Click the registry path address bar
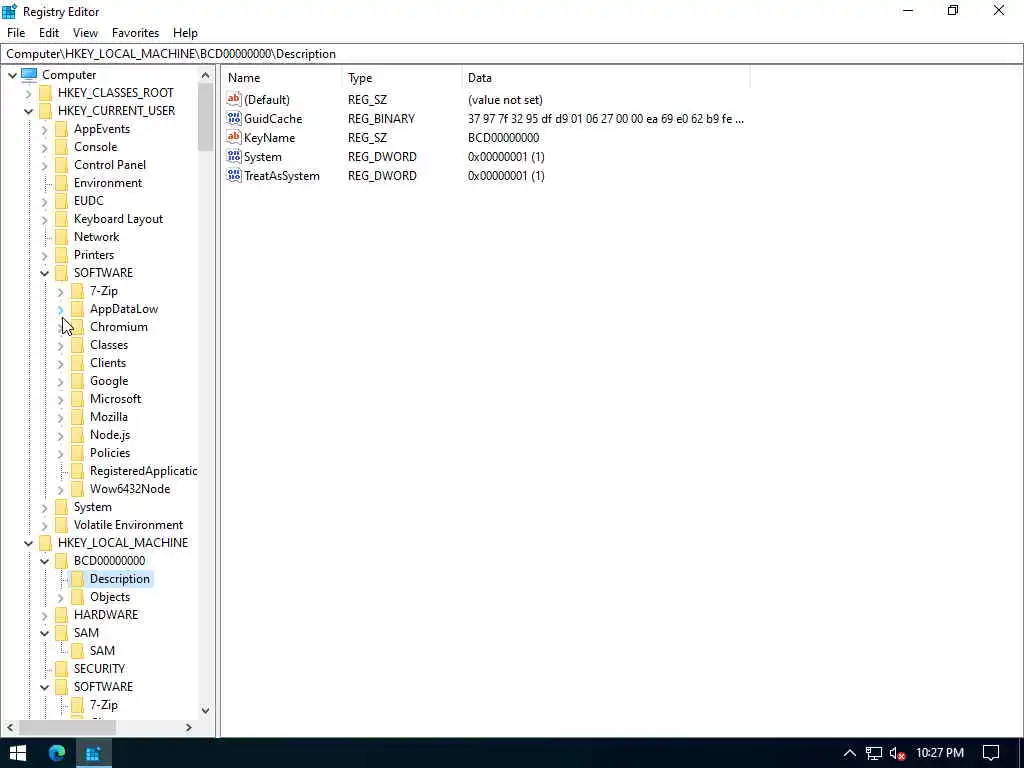The width and height of the screenshot is (1024, 768). (x=512, y=54)
